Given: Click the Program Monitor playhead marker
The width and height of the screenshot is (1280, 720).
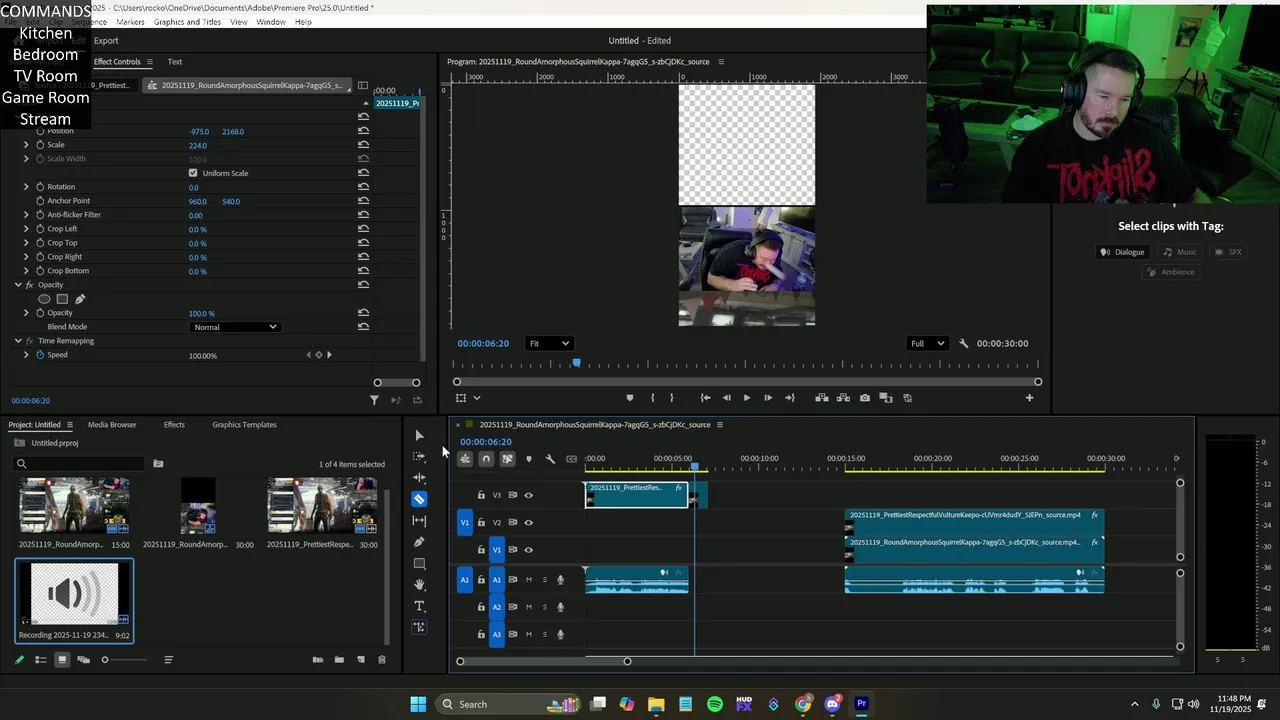Looking at the screenshot, I should (x=576, y=364).
